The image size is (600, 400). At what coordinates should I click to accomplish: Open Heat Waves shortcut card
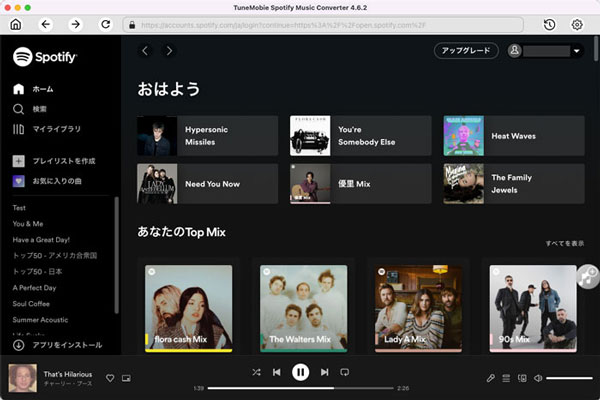click(x=514, y=136)
